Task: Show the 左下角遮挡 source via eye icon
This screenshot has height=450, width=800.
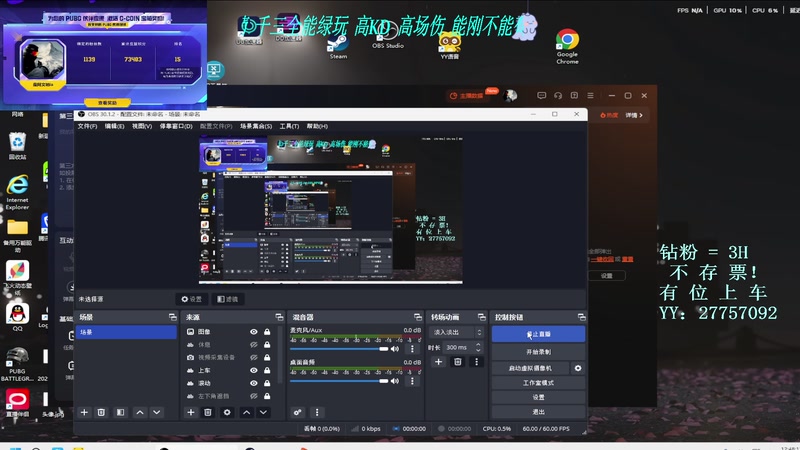Action: tap(254, 396)
